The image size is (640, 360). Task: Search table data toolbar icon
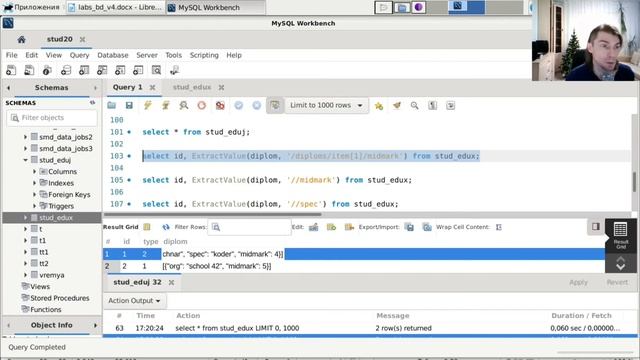click(156, 70)
